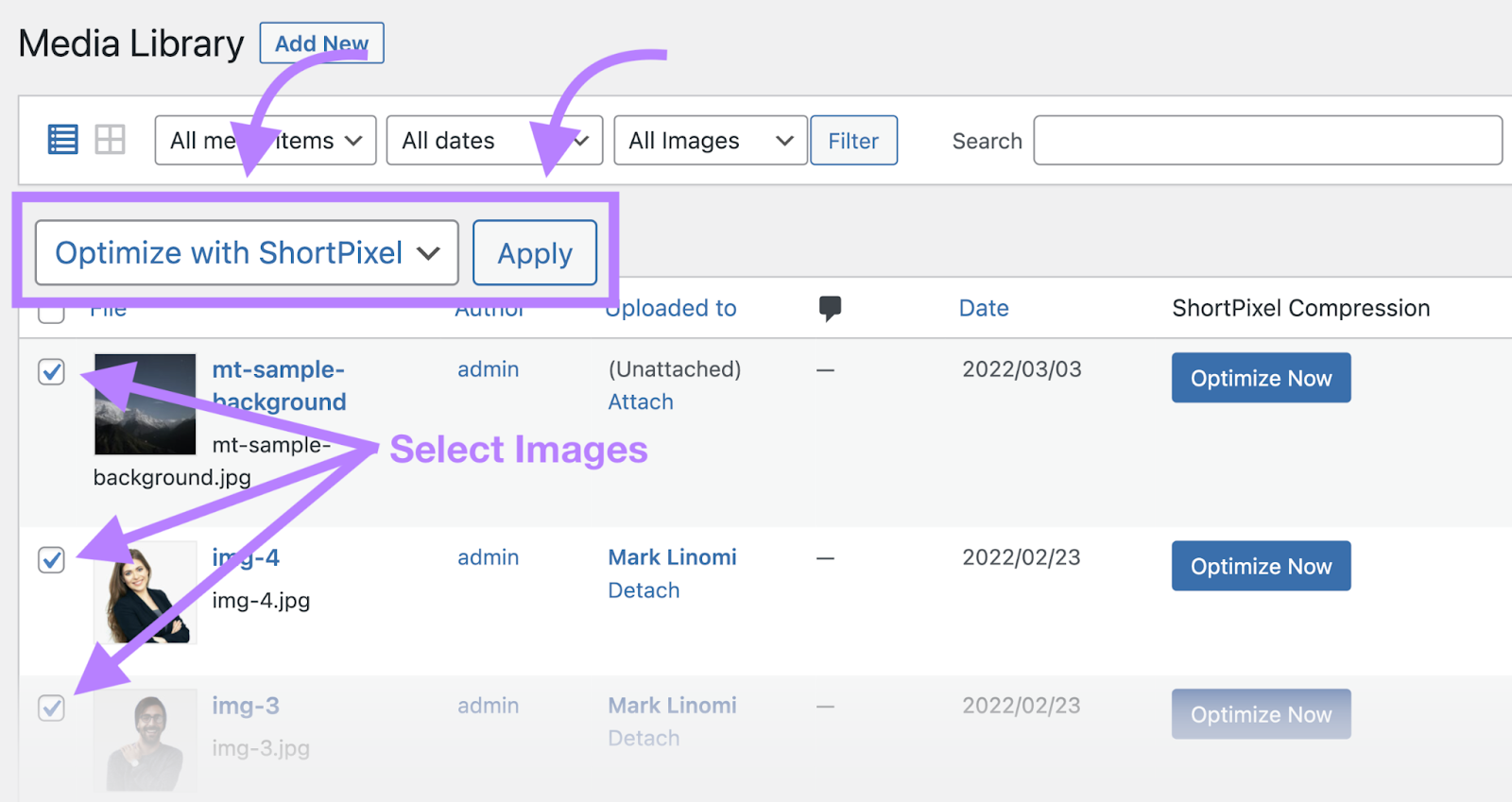Click Optimize Now for img-4

(1261, 566)
